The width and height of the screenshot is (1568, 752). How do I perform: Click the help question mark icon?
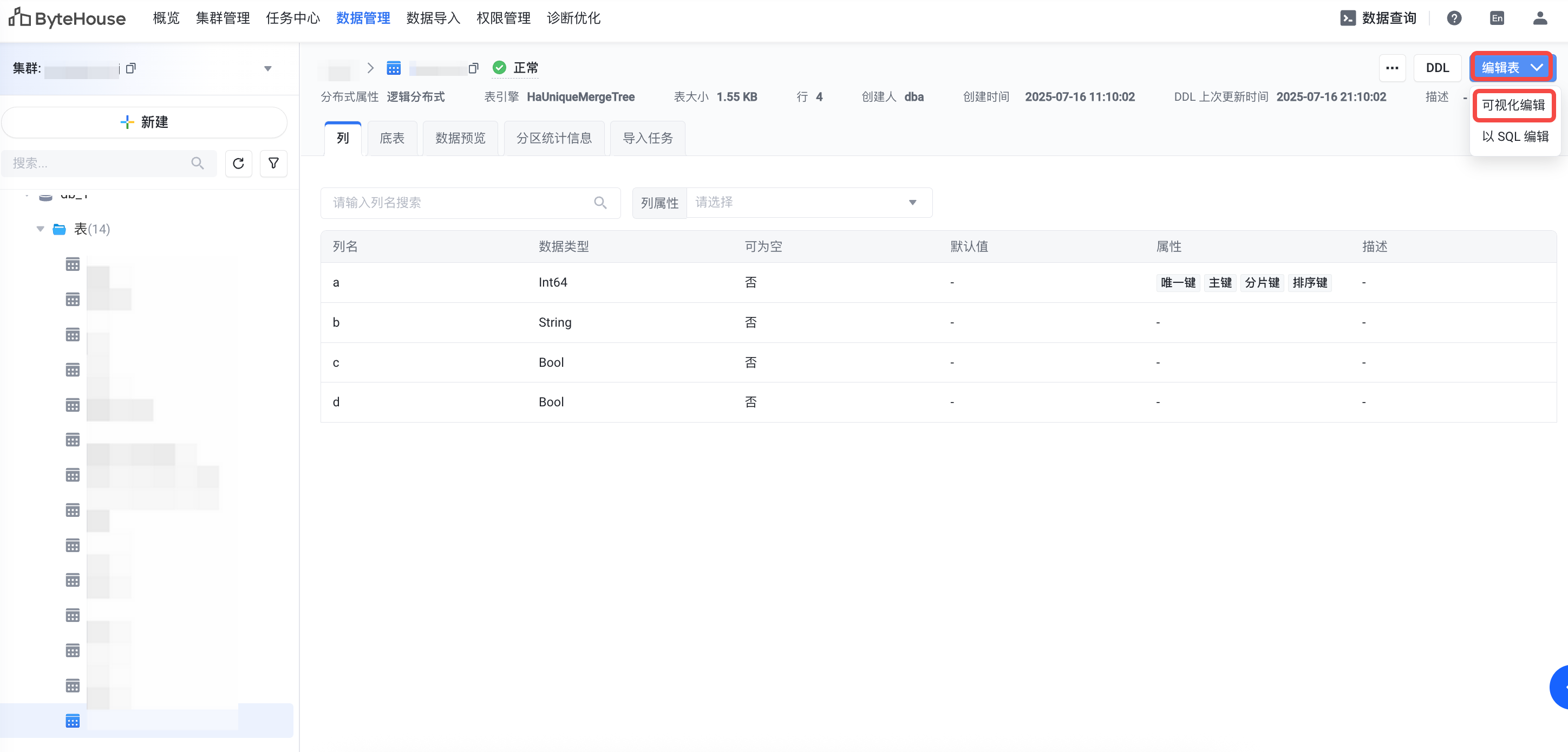tap(1454, 18)
